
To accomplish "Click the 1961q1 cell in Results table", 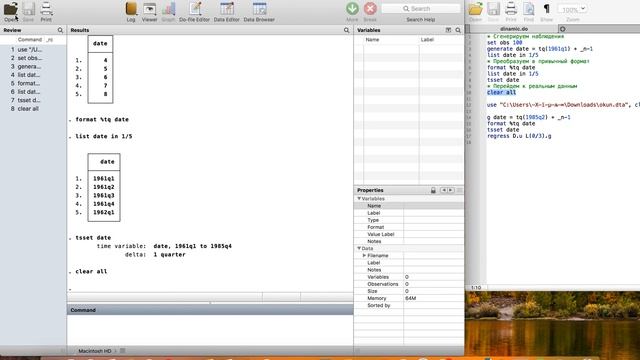I will click(104, 178).
